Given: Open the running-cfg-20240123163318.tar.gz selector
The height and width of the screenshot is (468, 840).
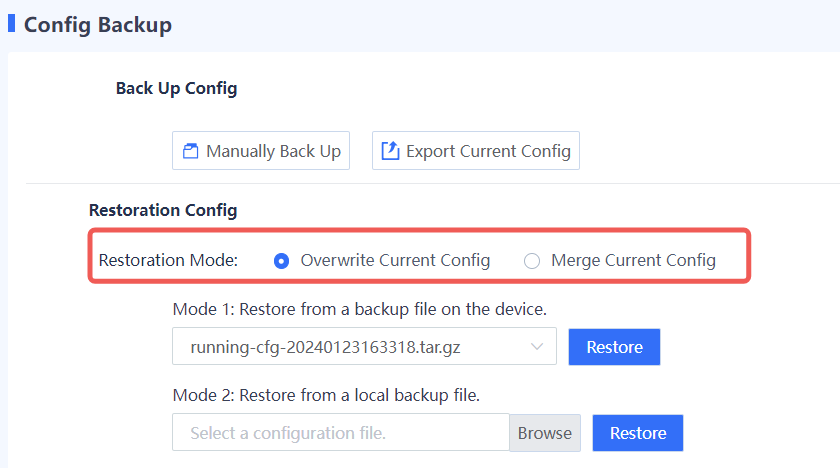Looking at the screenshot, I should tap(350, 347).
